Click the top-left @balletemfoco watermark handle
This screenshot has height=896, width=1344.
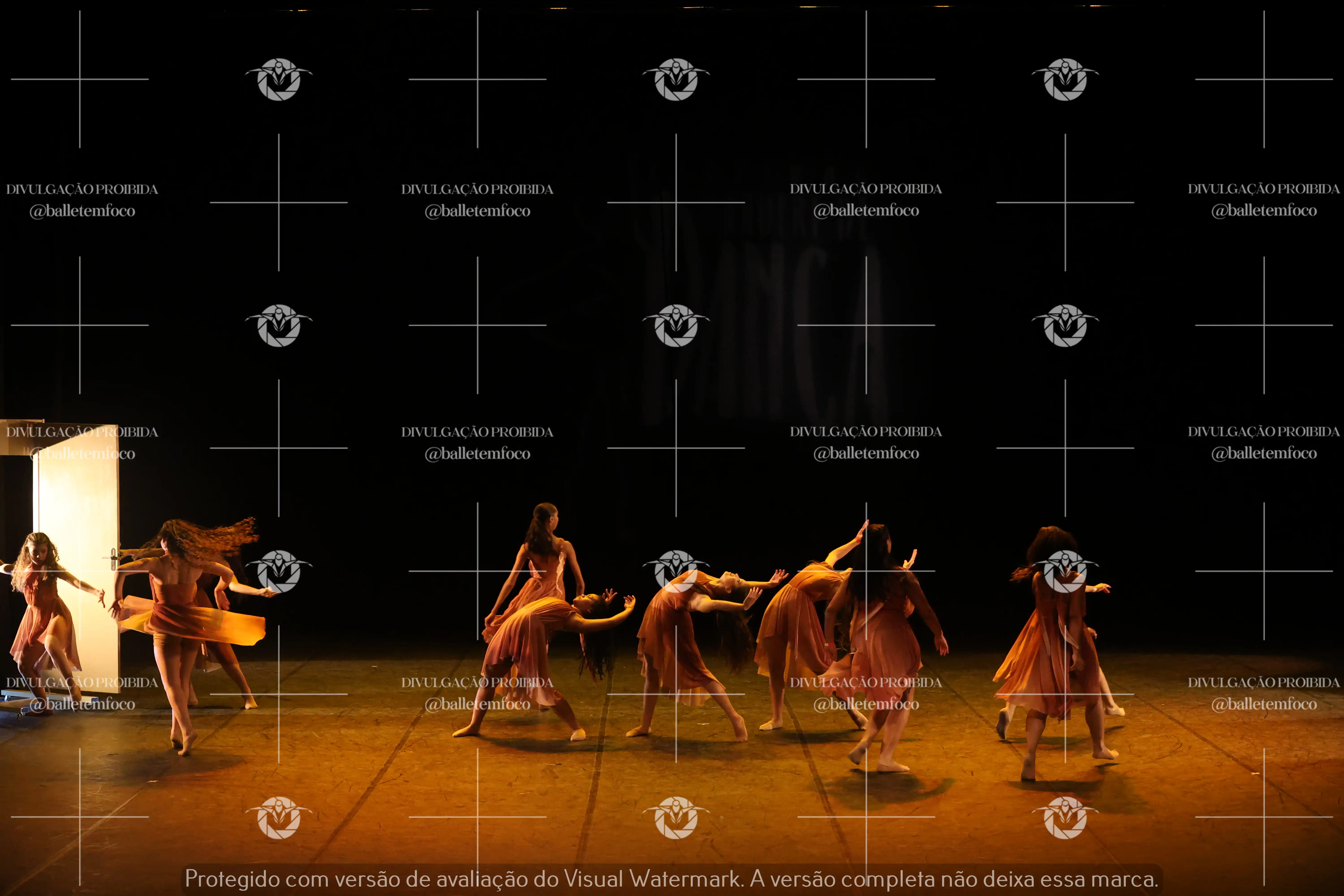82,211
